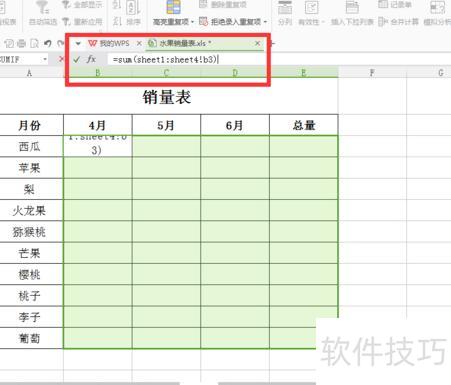The width and height of the screenshot is (451, 385).
Task: Click the 猕猴桃 row label cell
Action: pos(29,232)
